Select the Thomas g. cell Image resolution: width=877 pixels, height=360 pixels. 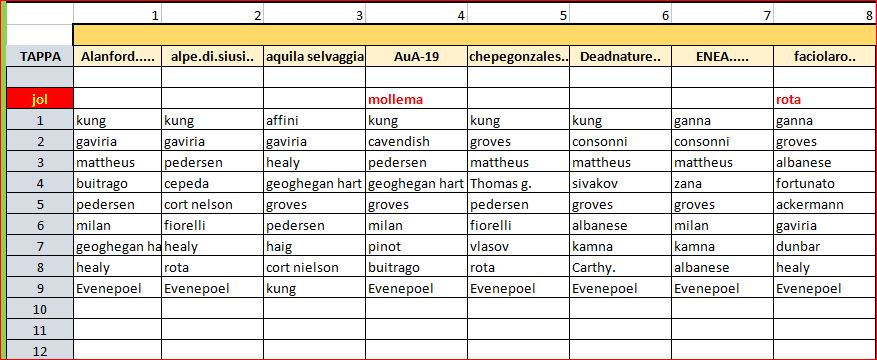[518, 183]
